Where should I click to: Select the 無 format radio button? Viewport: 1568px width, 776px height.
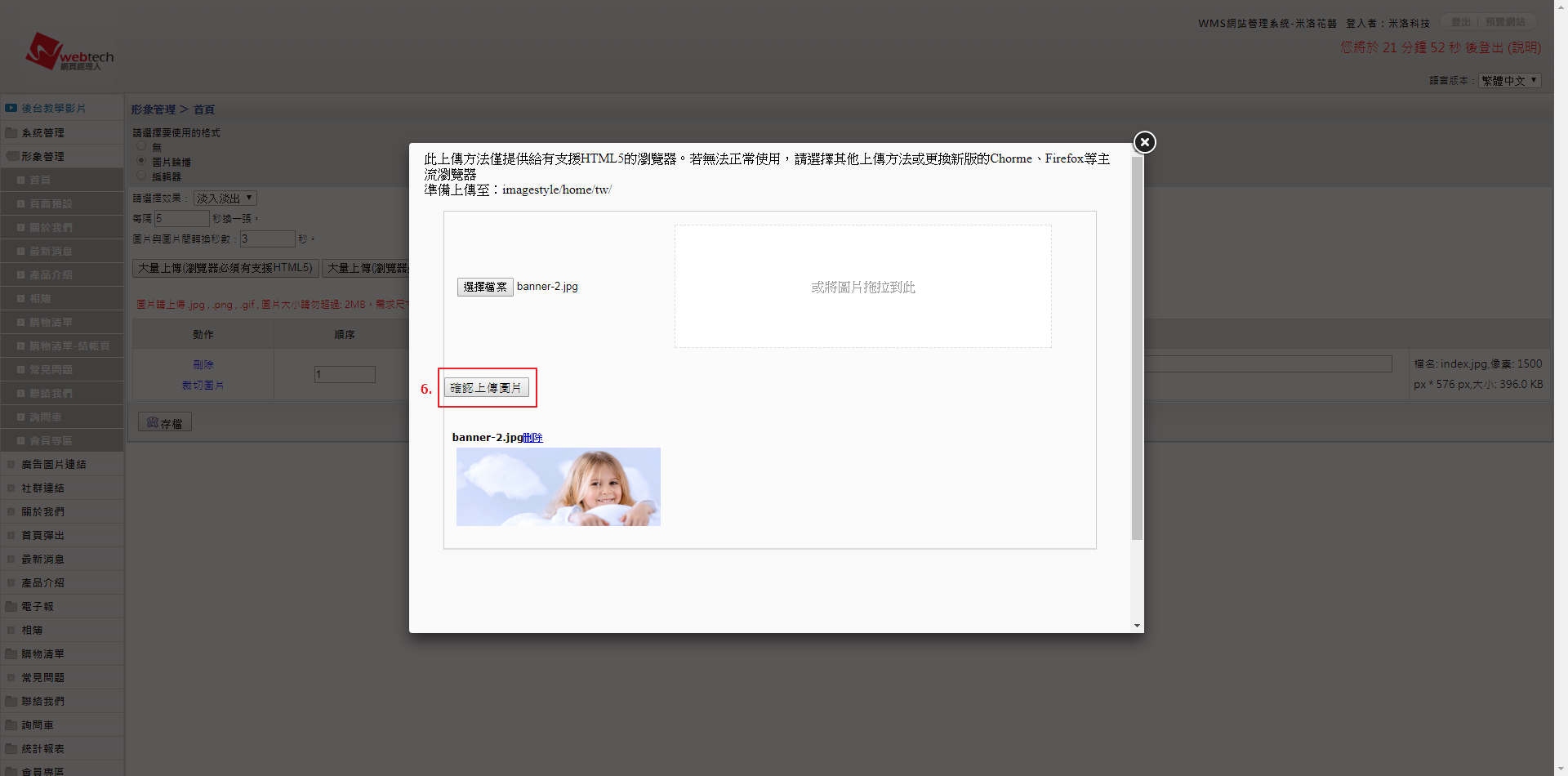pos(141,146)
